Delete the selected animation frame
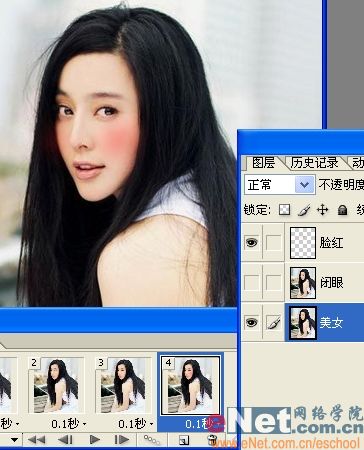The width and height of the screenshot is (364, 450). click(x=212, y=440)
